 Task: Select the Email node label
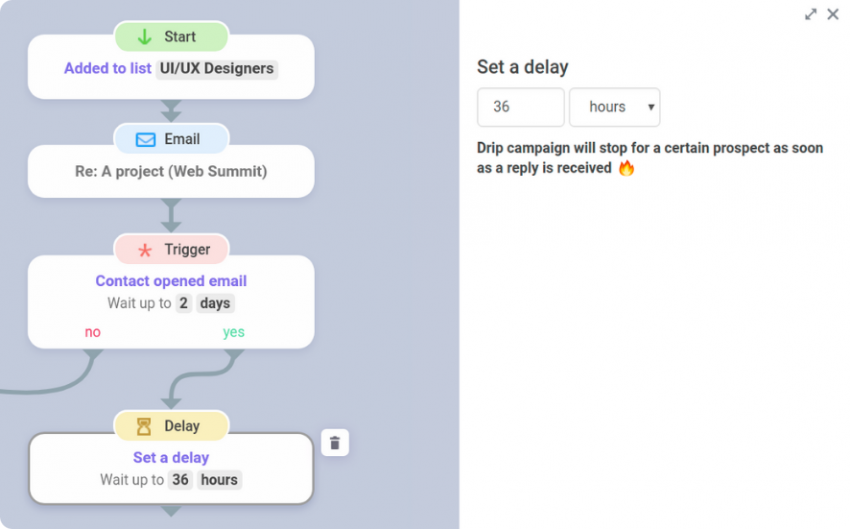(x=182, y=139)
